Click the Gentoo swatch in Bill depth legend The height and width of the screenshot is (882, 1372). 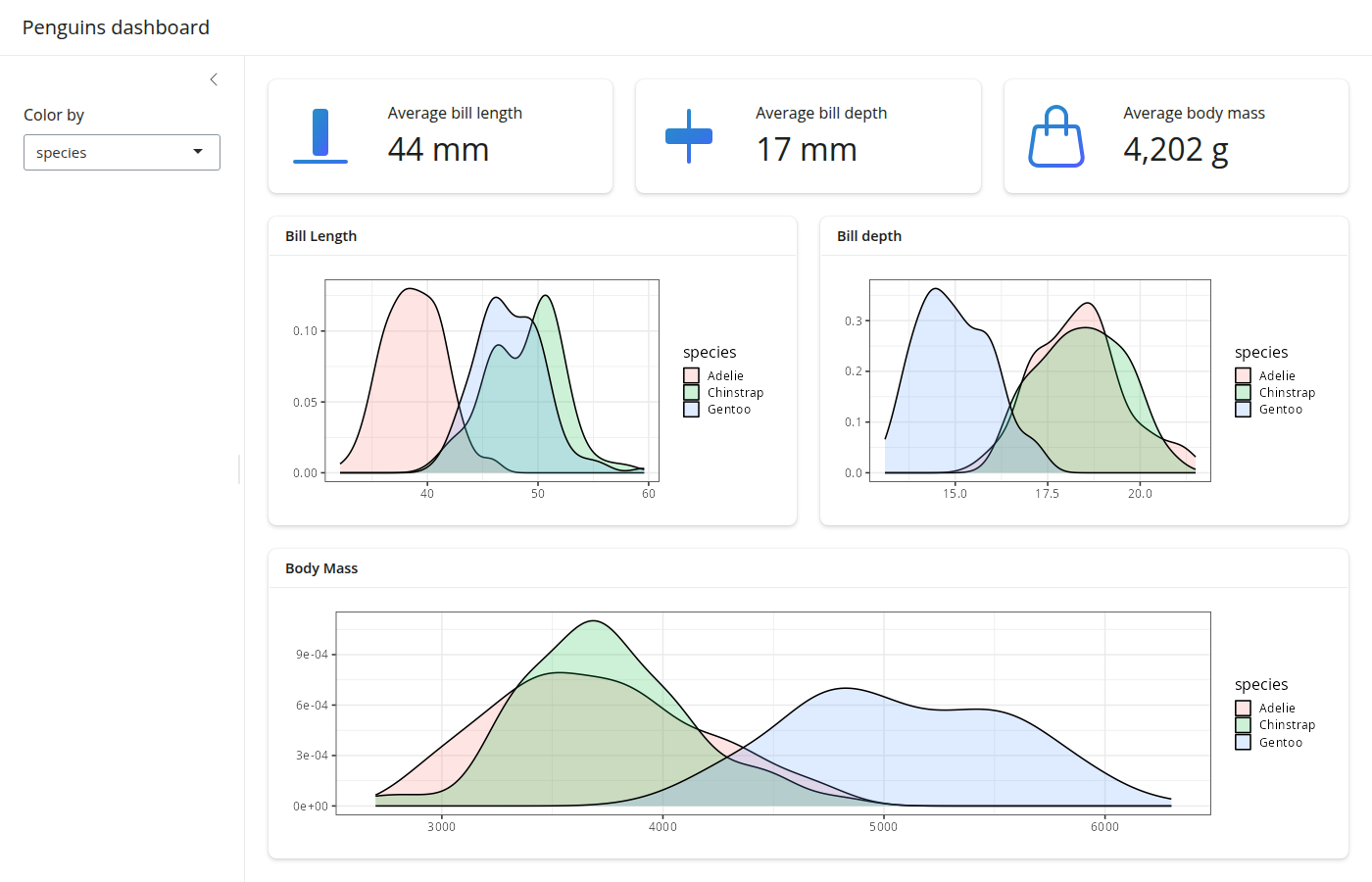1244,410
